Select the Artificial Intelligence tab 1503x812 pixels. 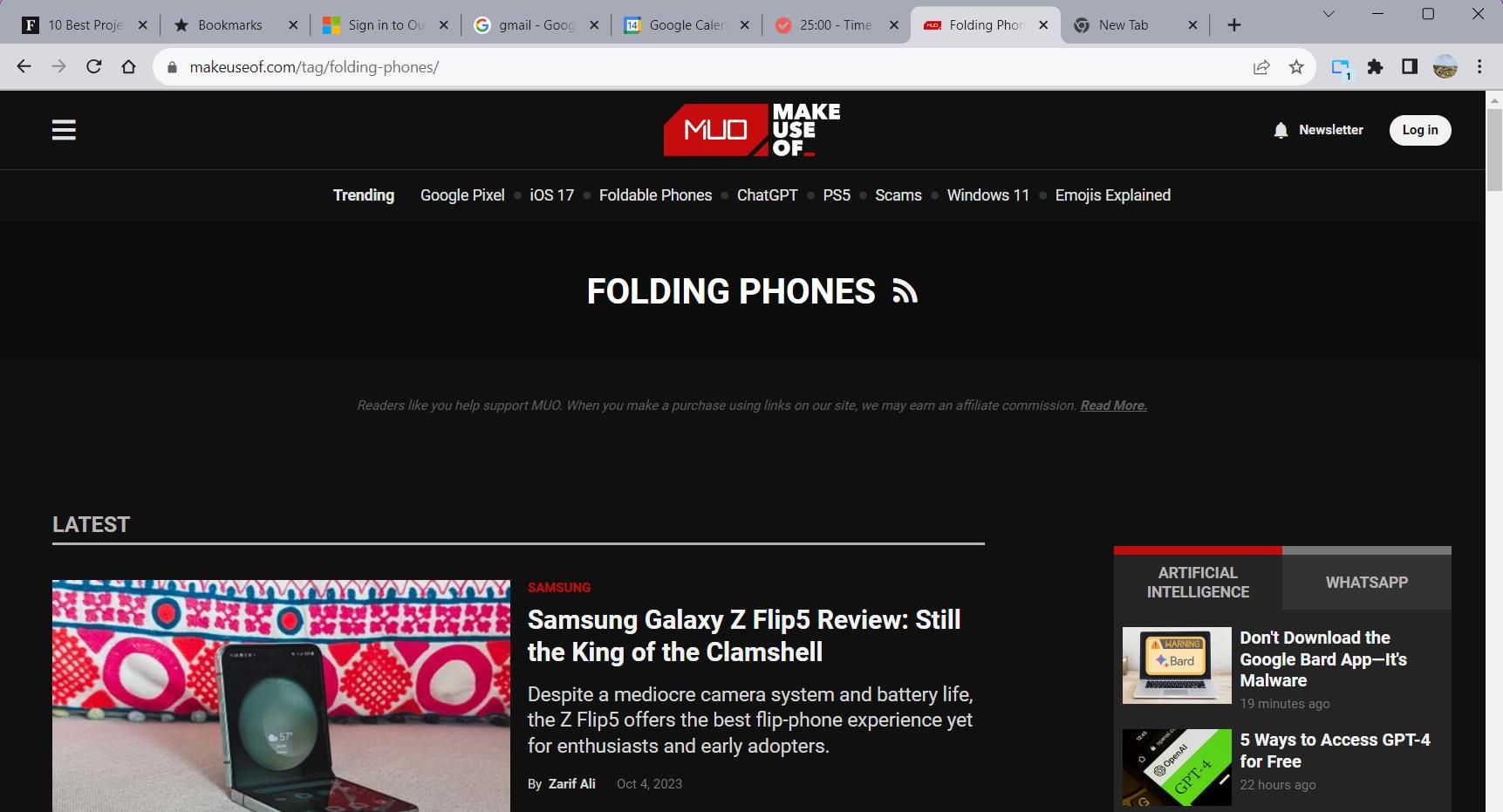[1197, 582]
